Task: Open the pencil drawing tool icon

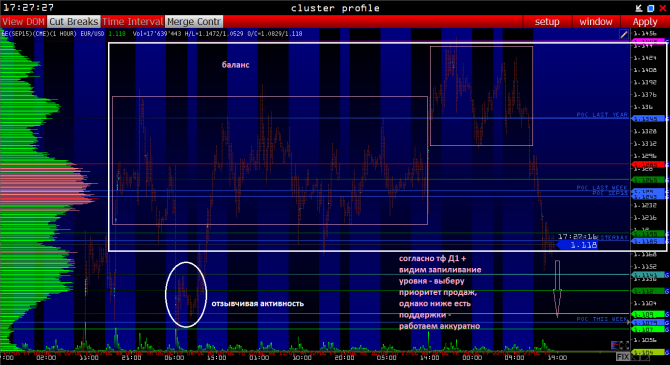Action: coord(623,35)
